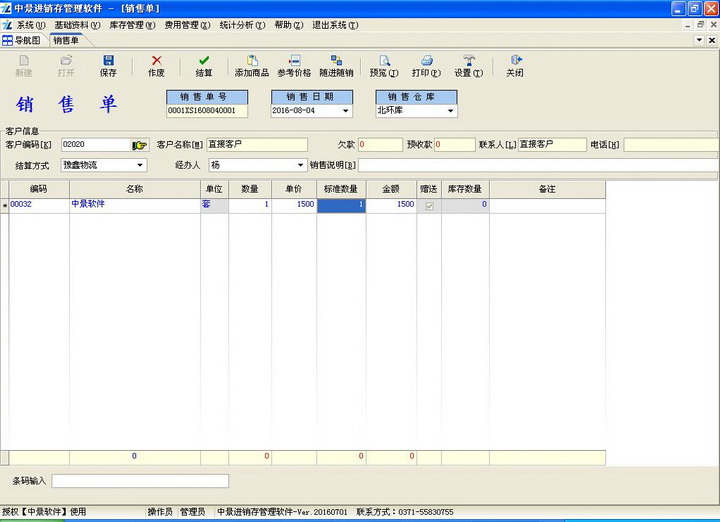Click the application logo in title bar

point(6,8)
